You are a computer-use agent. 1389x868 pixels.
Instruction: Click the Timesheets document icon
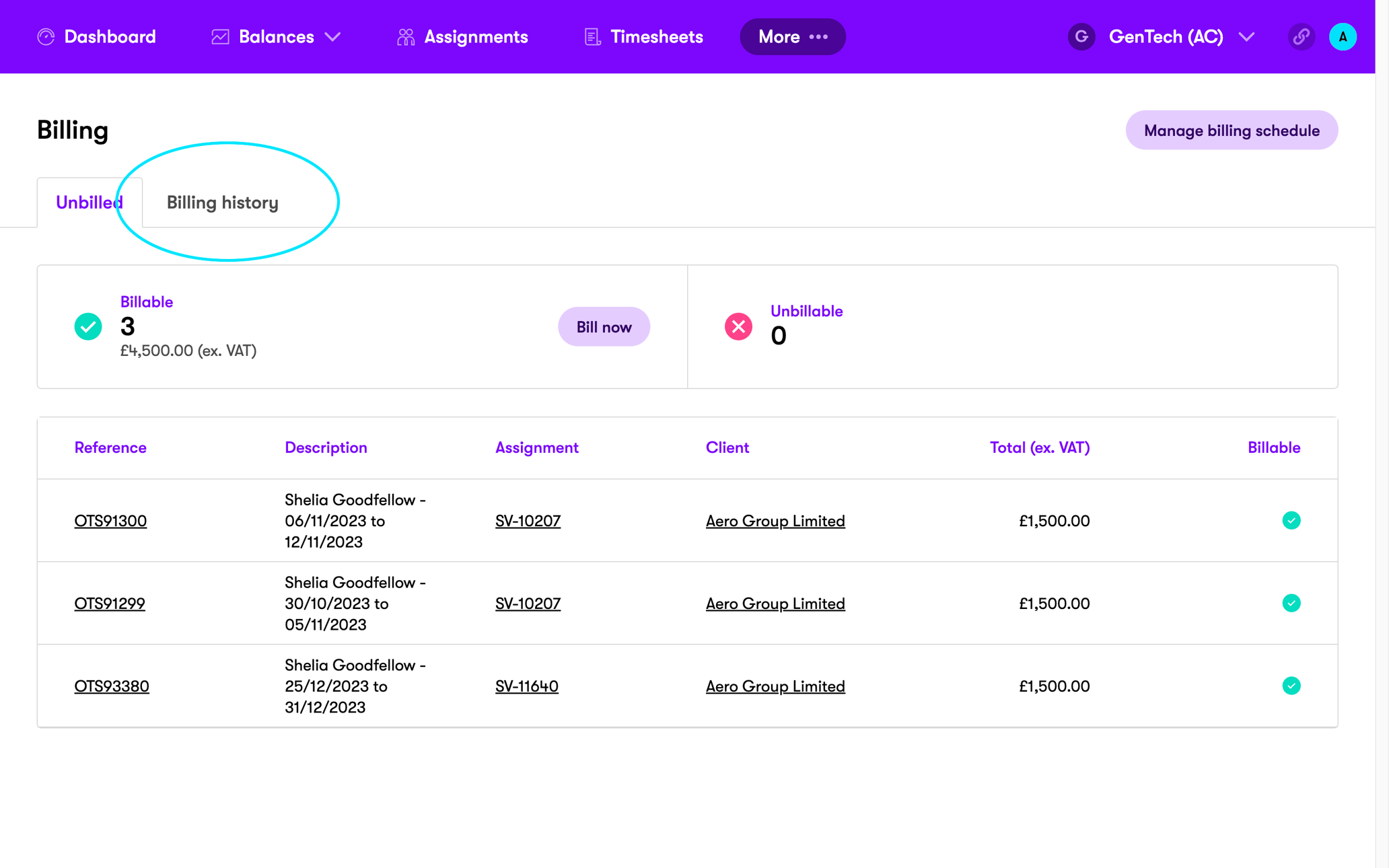(592, 37)
